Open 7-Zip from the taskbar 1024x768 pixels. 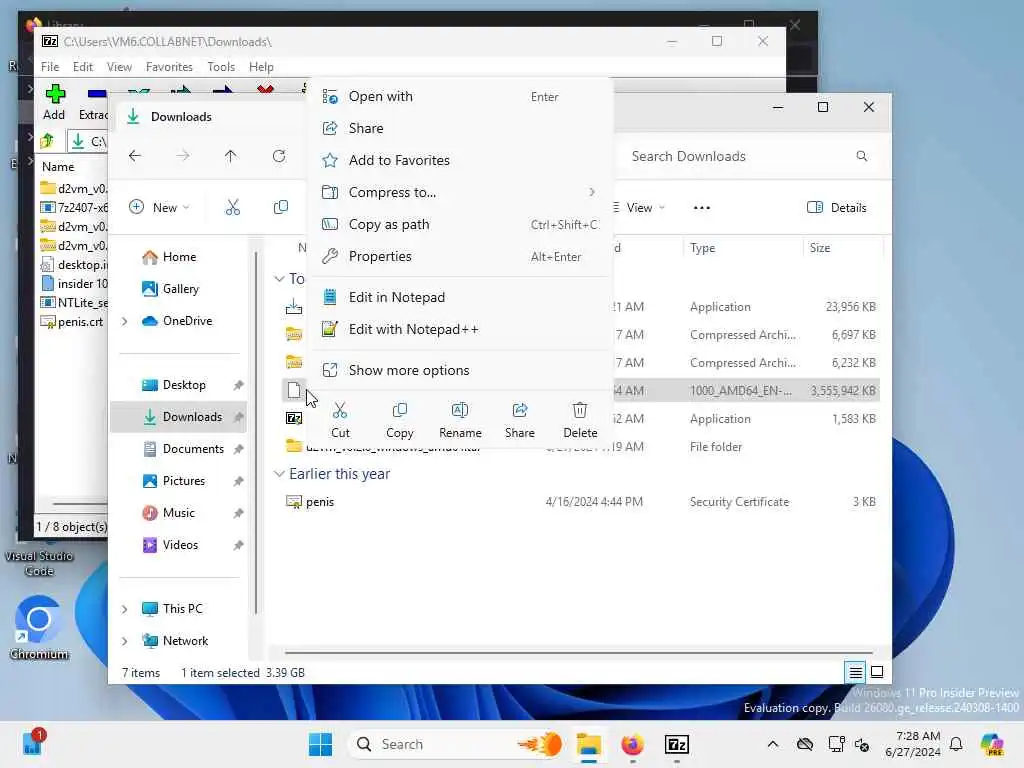pyautogui.click(x=677, y=744)
